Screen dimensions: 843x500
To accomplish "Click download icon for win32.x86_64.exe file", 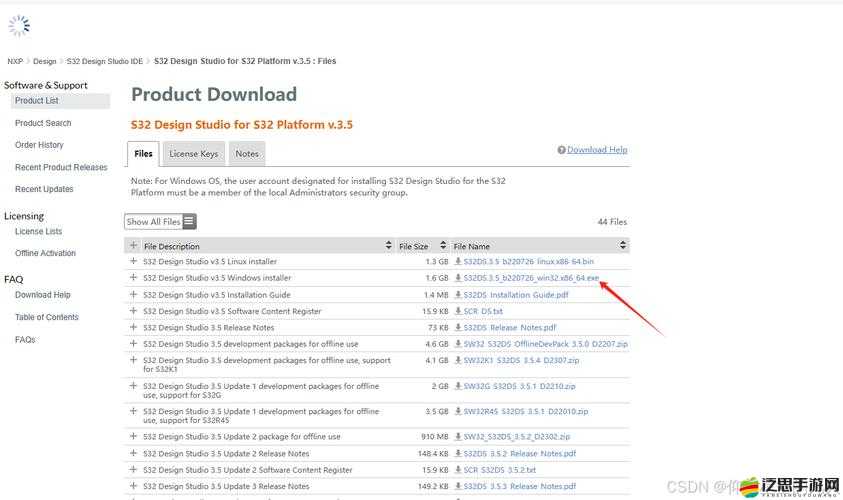I will click(x=458, y=278).
